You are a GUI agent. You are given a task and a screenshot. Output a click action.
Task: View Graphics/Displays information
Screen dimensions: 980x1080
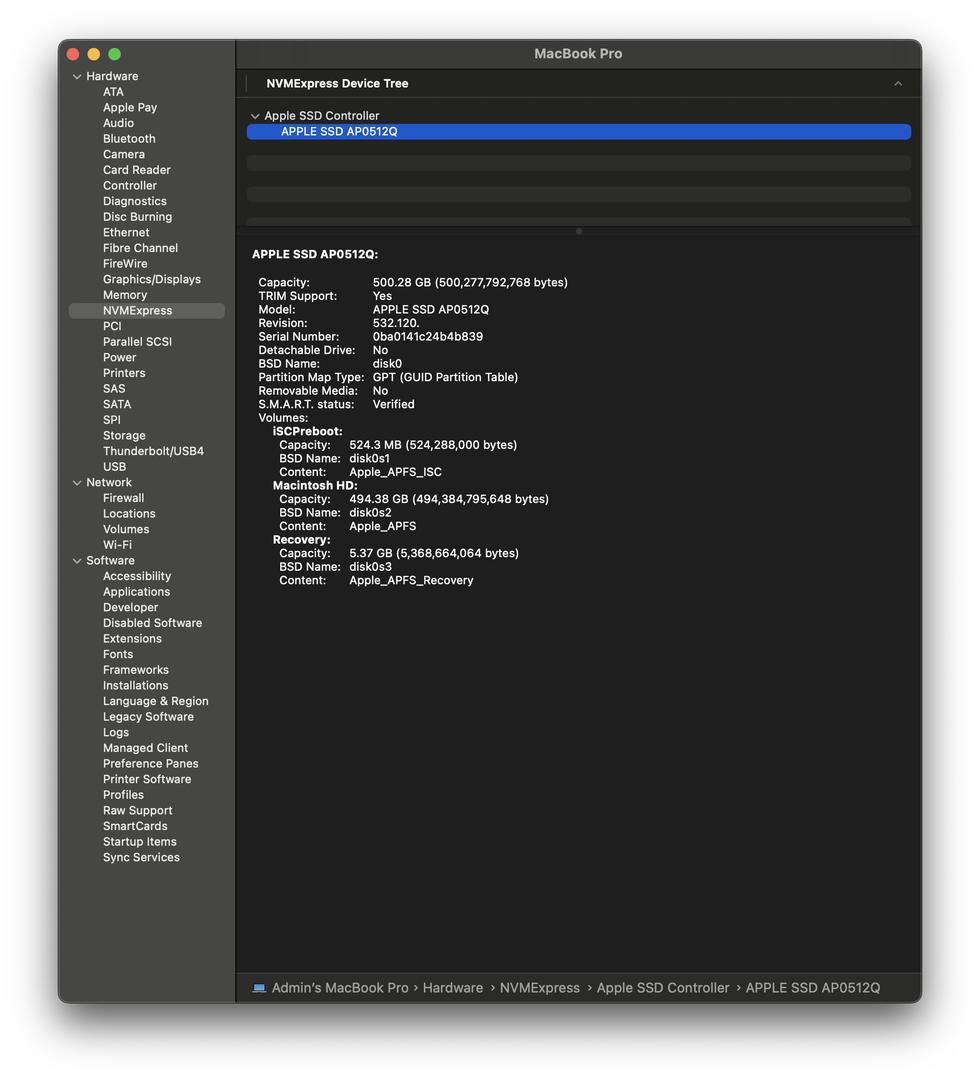tap(152, 279)
